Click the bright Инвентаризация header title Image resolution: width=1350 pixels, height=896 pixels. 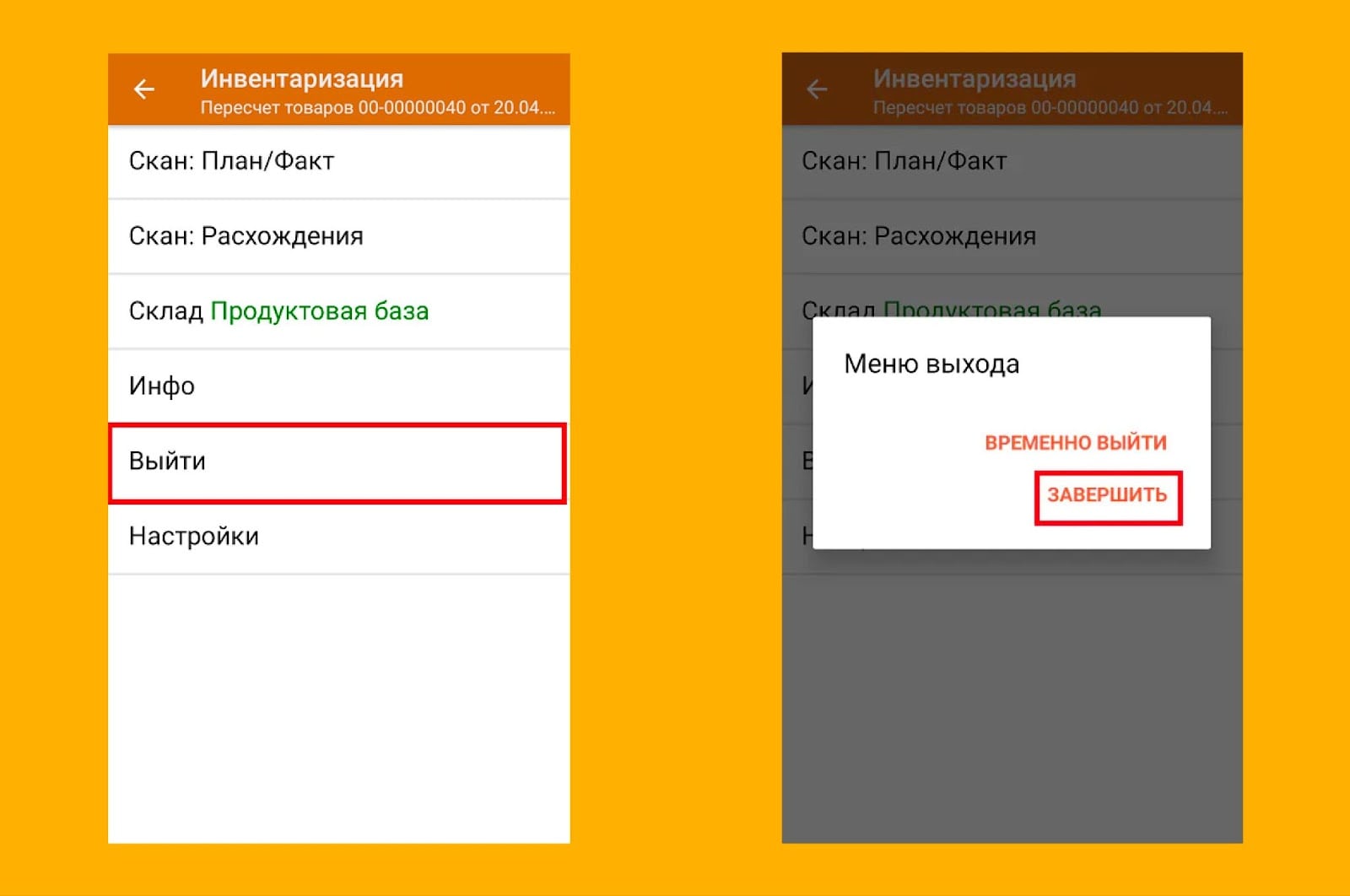pos(301,78)
